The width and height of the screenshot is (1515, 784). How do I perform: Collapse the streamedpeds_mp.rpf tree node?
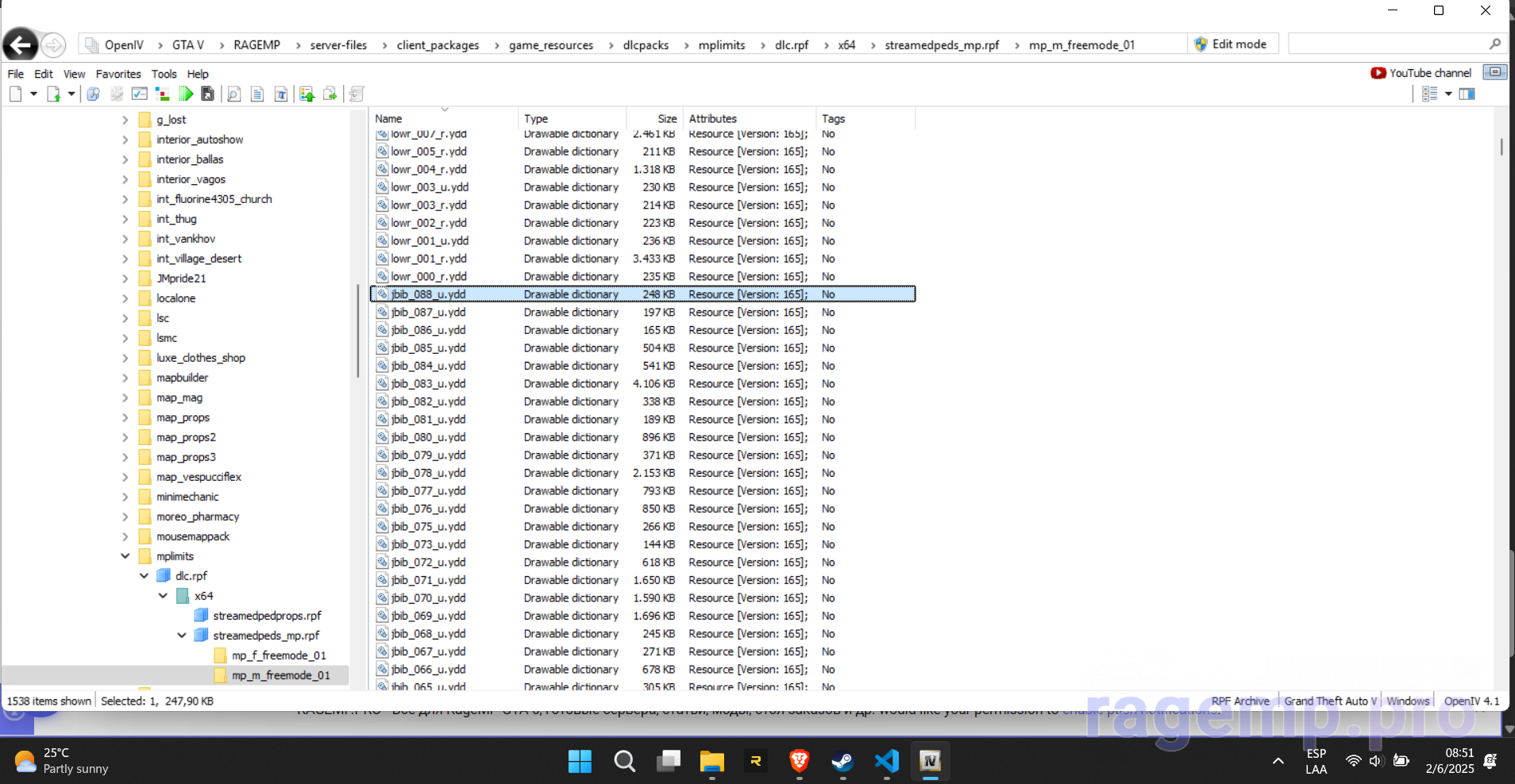point(182,636)
